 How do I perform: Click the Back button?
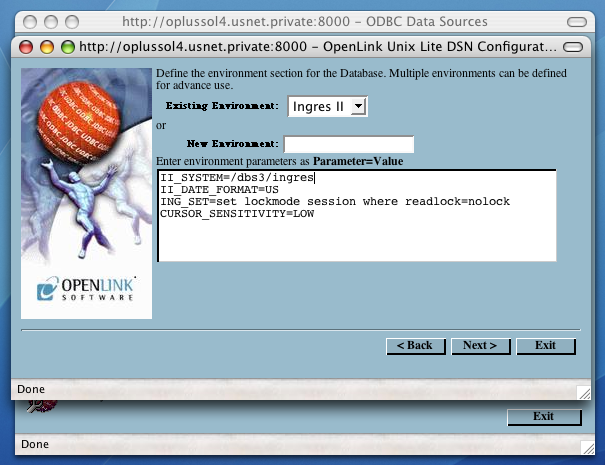[414, 345]
